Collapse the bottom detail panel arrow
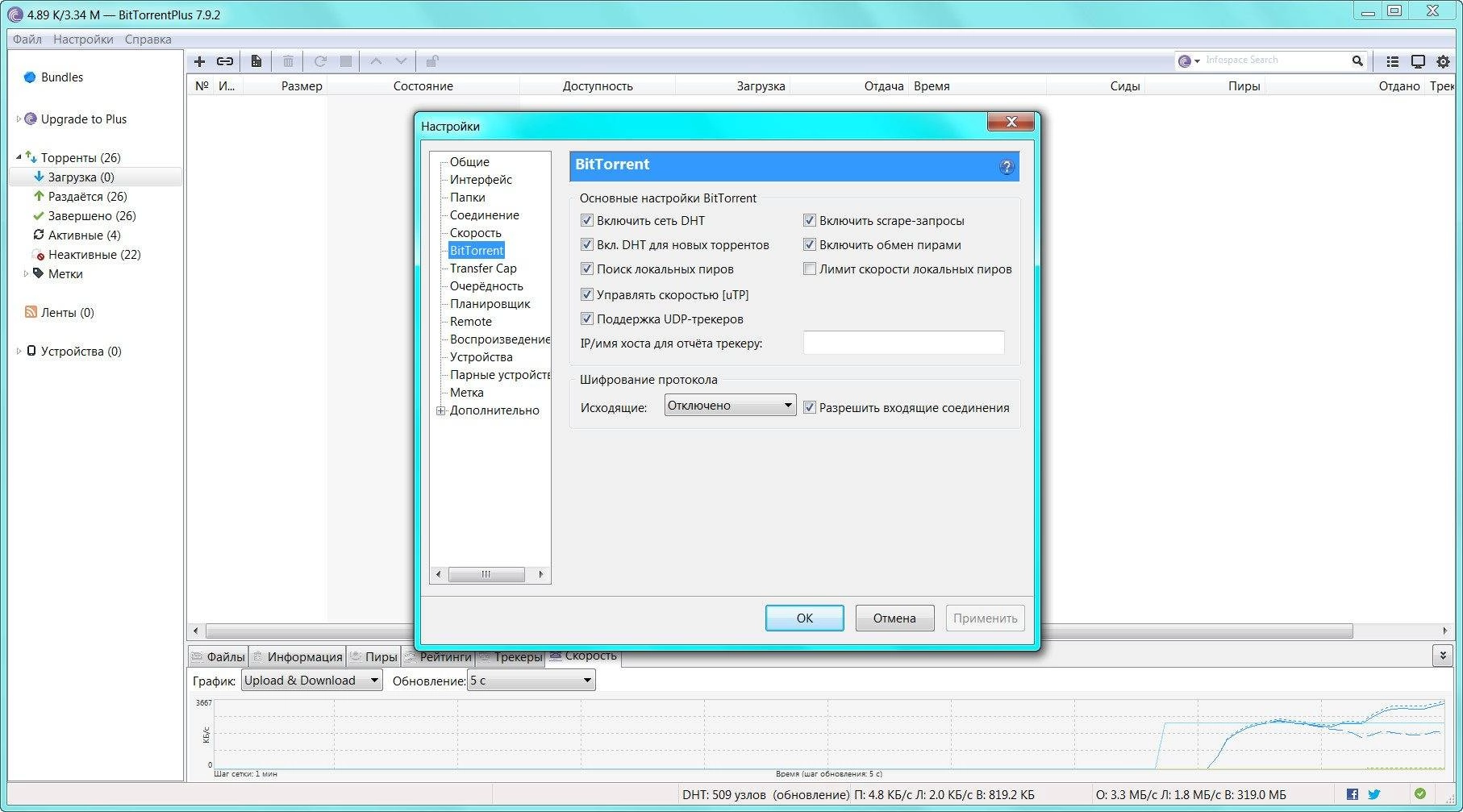1463x812 pixels. pos(1443,656)
